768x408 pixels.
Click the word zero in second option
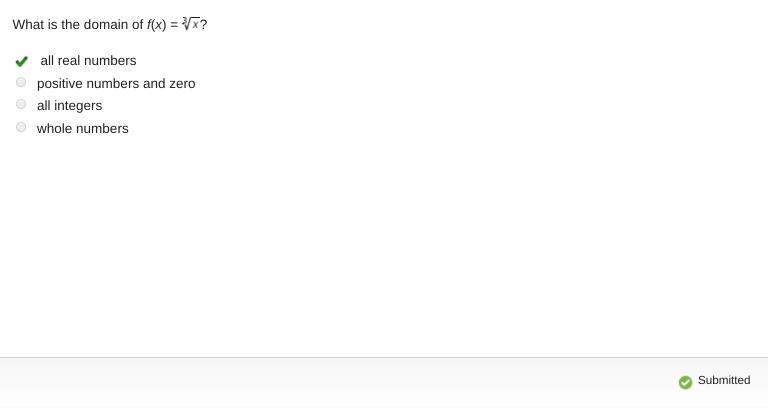click(x=182, y=84)
